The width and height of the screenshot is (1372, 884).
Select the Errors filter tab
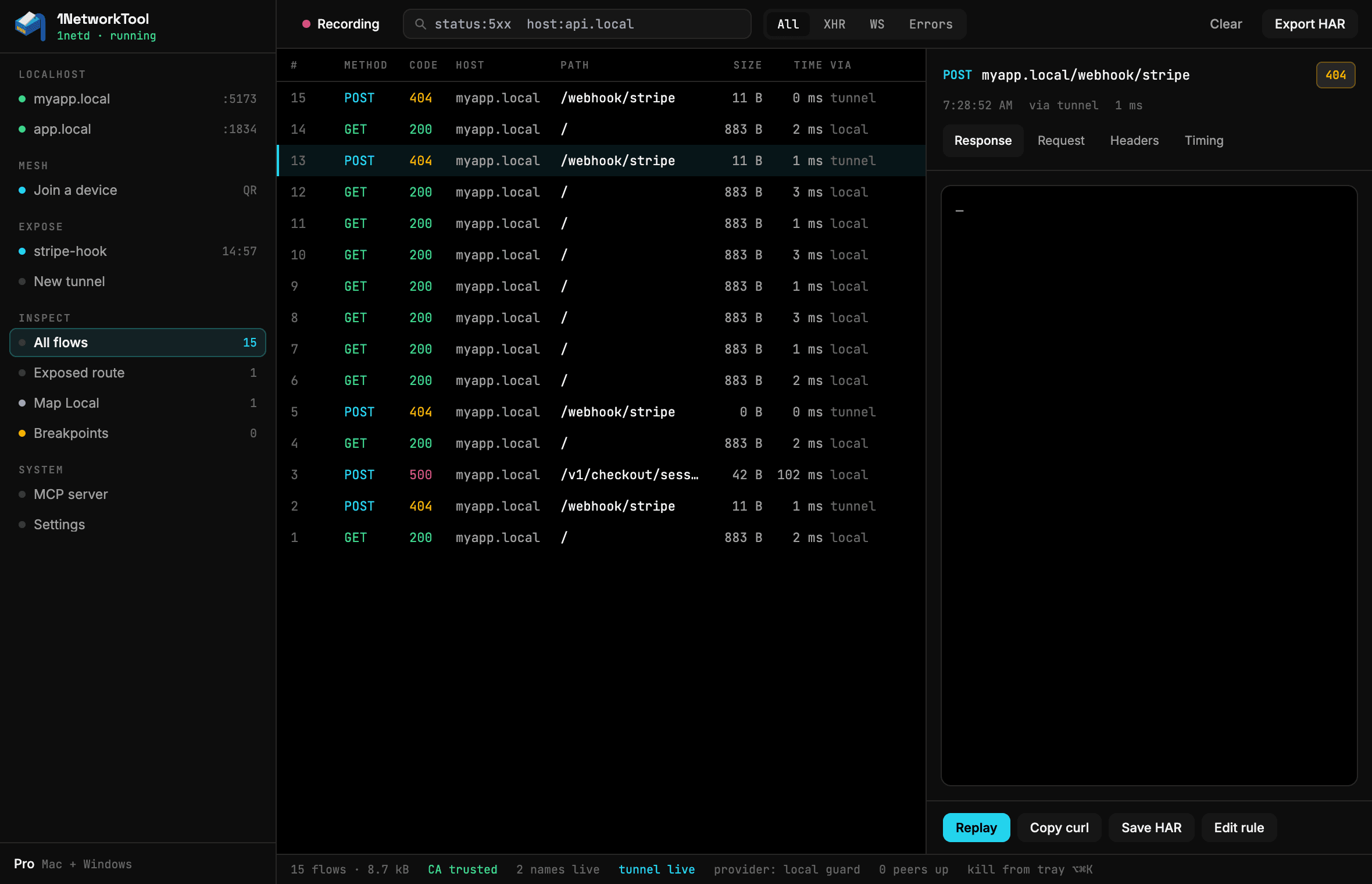pyautogui.click(x=931, y=24)
